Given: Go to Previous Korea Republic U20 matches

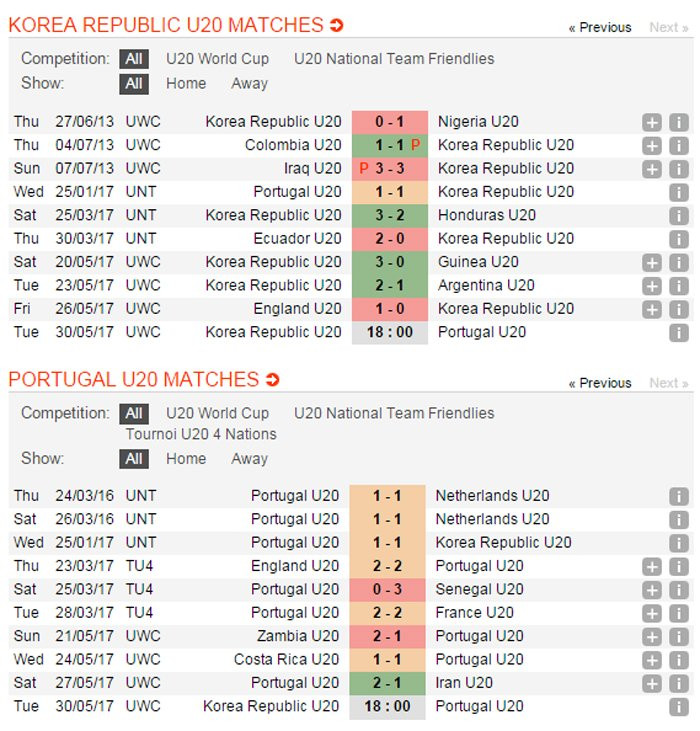Looking at the screenshot, I should click(x=600, y=27).
